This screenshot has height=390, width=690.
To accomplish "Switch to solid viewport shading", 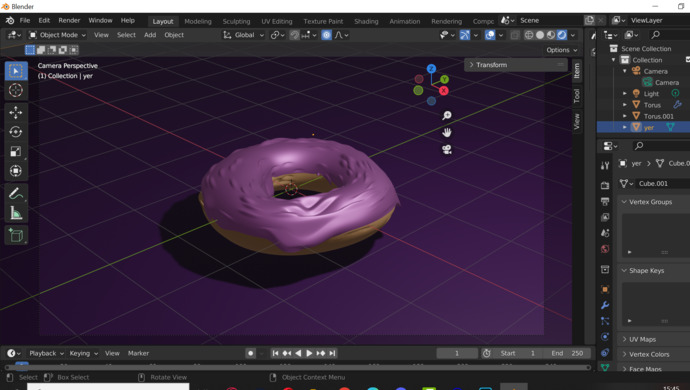I will pyautogui.click(x=540, y=35).
